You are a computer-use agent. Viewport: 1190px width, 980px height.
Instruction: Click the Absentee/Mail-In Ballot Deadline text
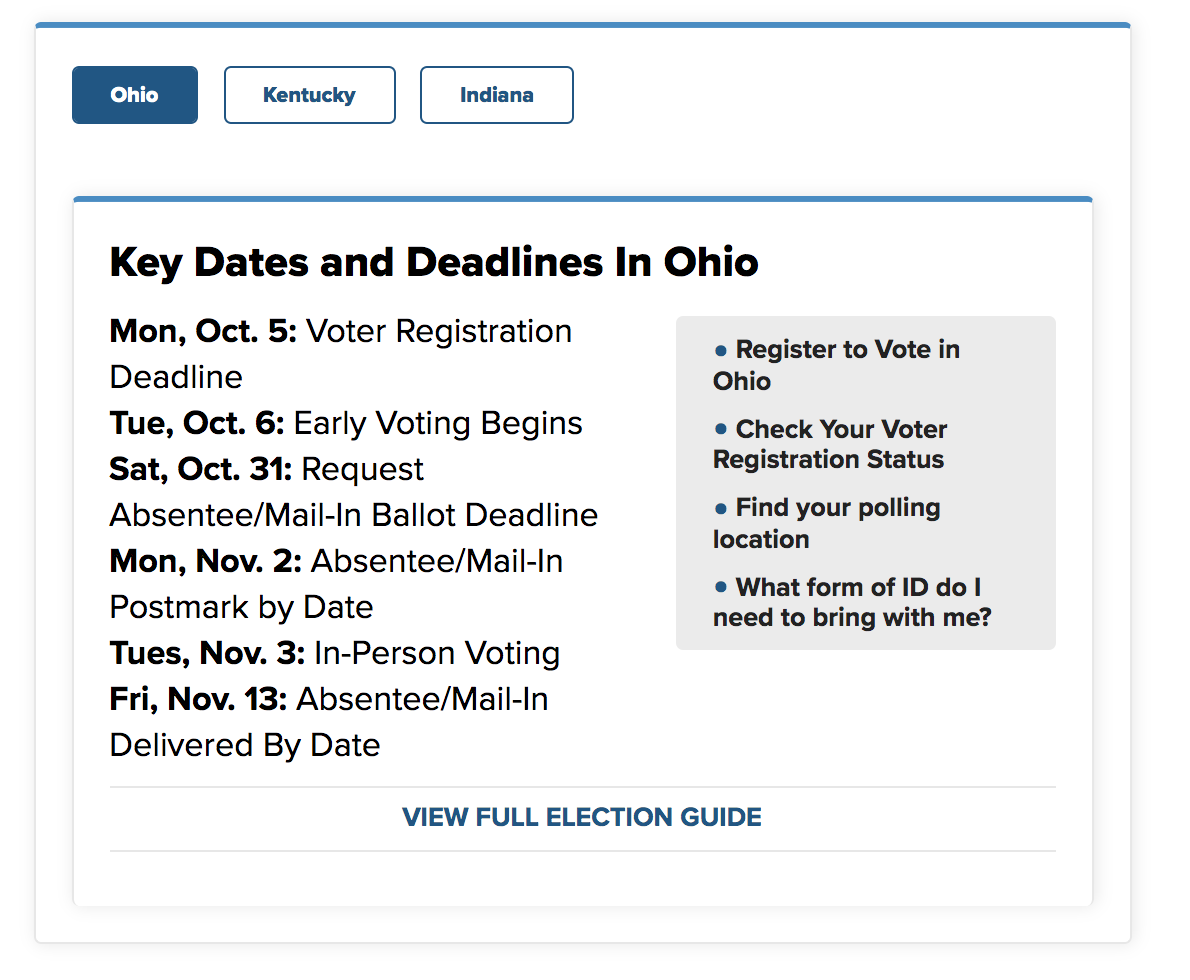[x=353, y=515]
